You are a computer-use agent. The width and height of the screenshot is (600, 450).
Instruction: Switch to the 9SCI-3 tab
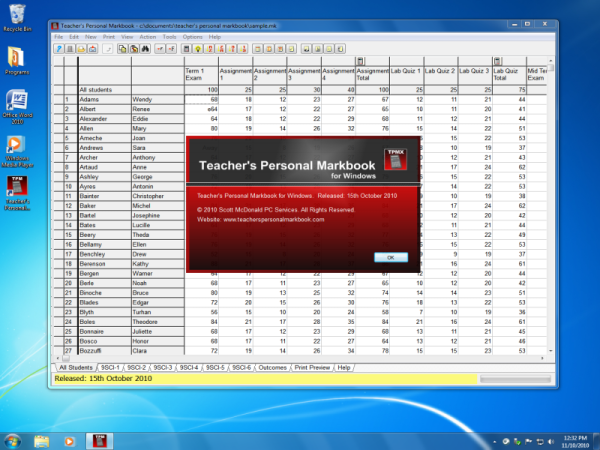(163, 367)
